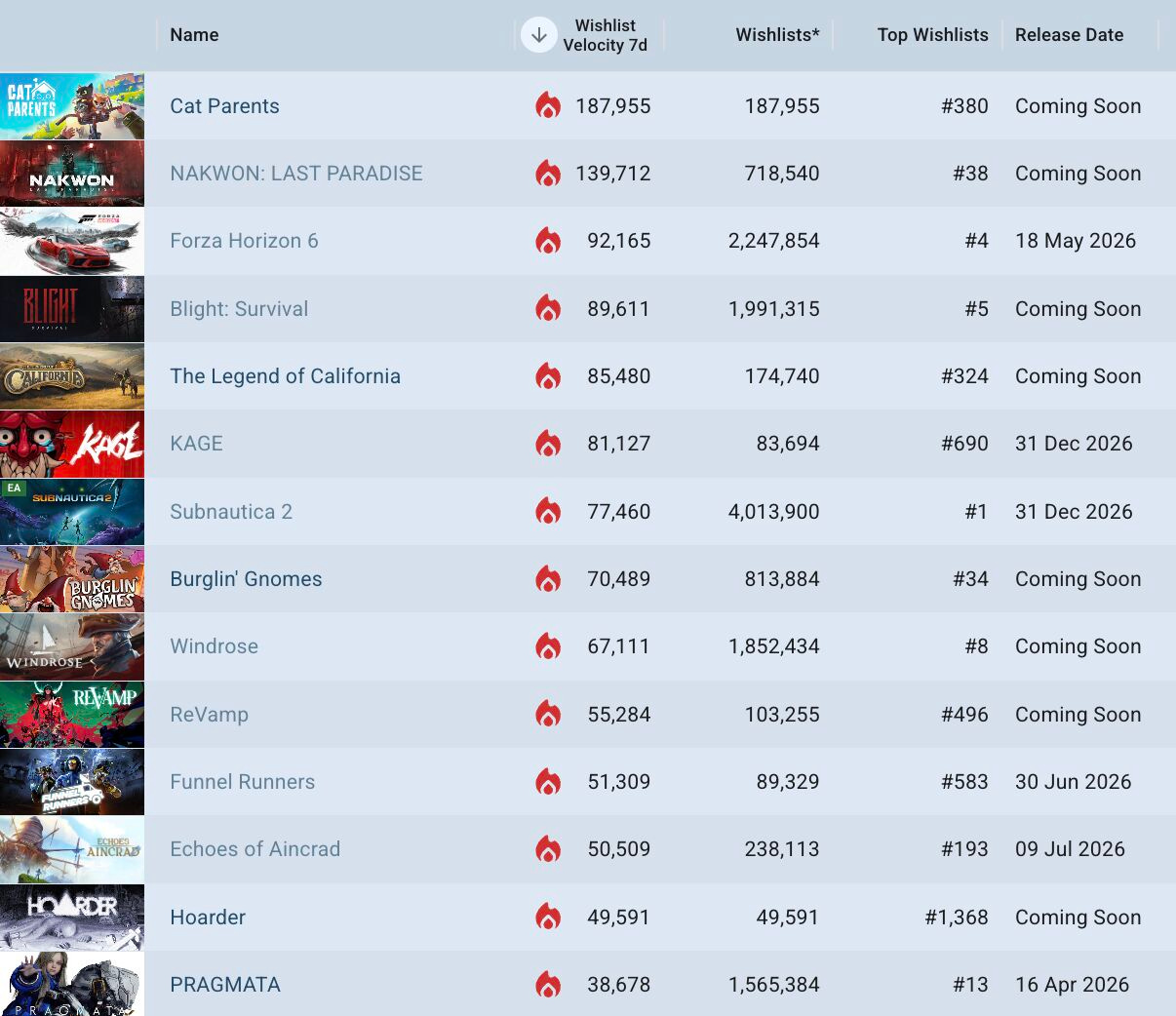
Task: Sort by Top Wishlists column header
Action: pos(932,35)
